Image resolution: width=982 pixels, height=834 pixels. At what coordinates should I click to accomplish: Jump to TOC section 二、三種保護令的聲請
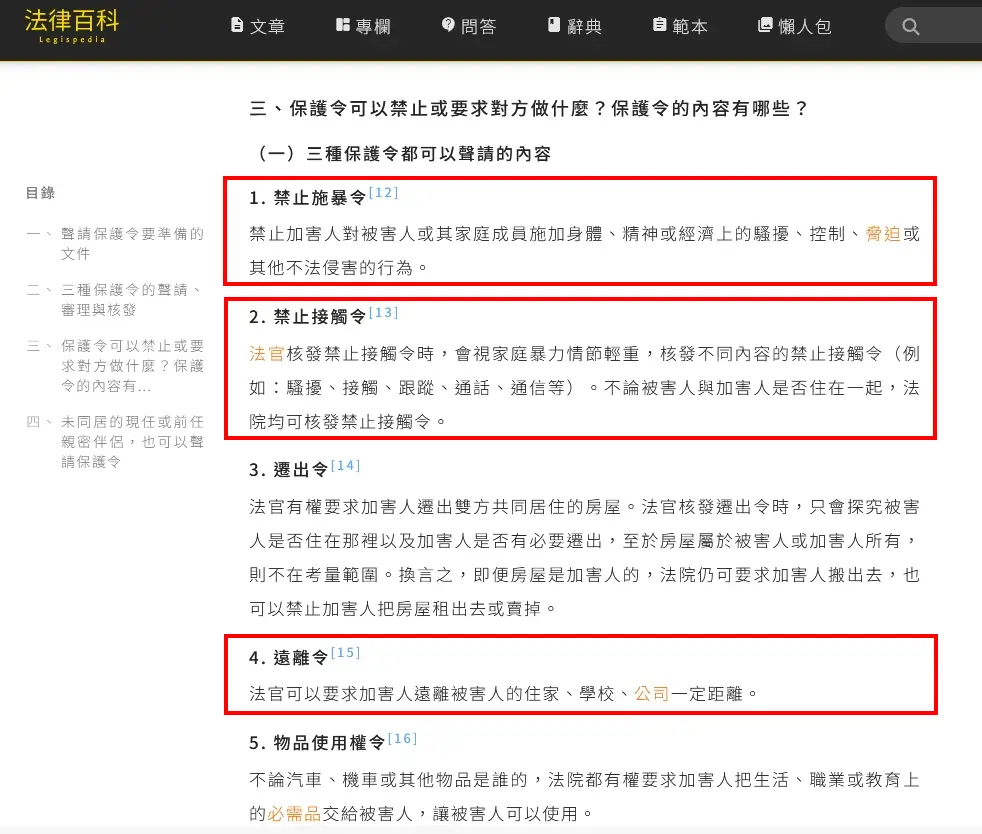(x=131, y=299)
